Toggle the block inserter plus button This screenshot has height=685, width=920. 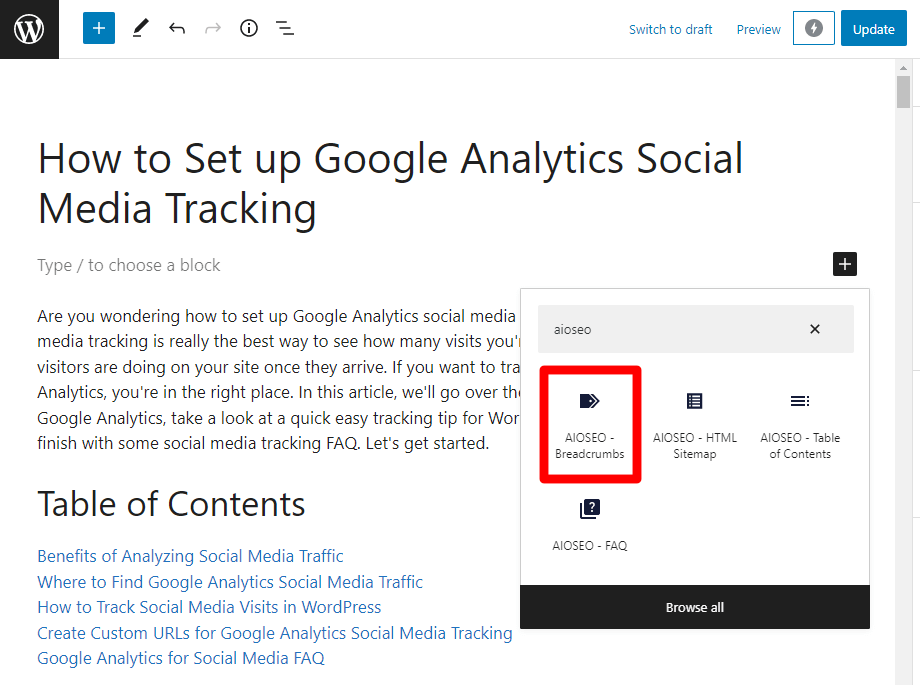point(99,29)
